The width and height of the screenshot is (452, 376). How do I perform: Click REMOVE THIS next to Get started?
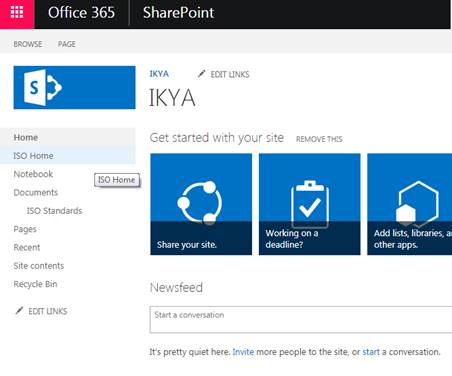coord(319,139)
